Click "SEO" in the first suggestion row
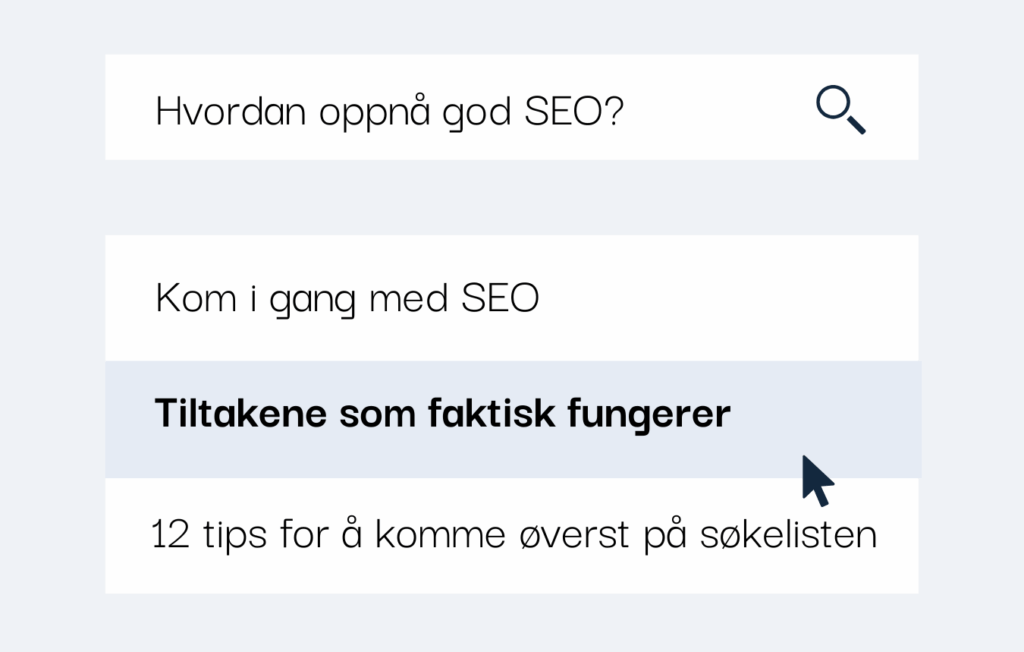 pos(500,298)
